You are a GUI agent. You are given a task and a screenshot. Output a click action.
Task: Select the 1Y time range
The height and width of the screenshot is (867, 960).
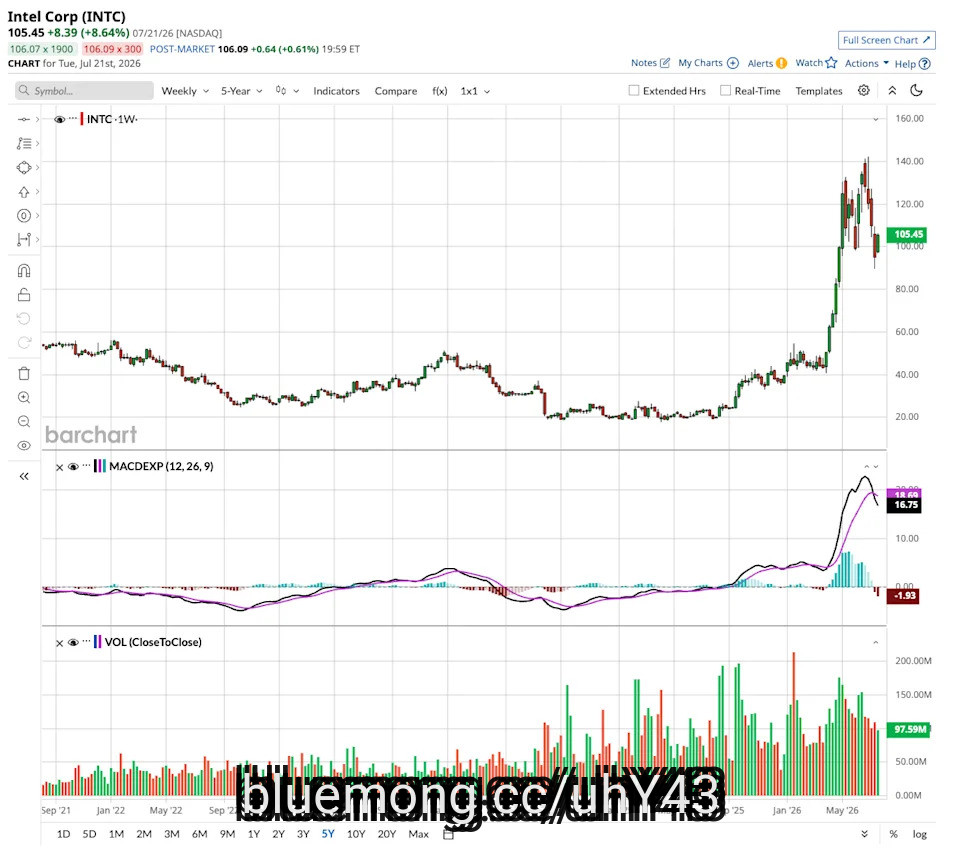click(254, 834)
